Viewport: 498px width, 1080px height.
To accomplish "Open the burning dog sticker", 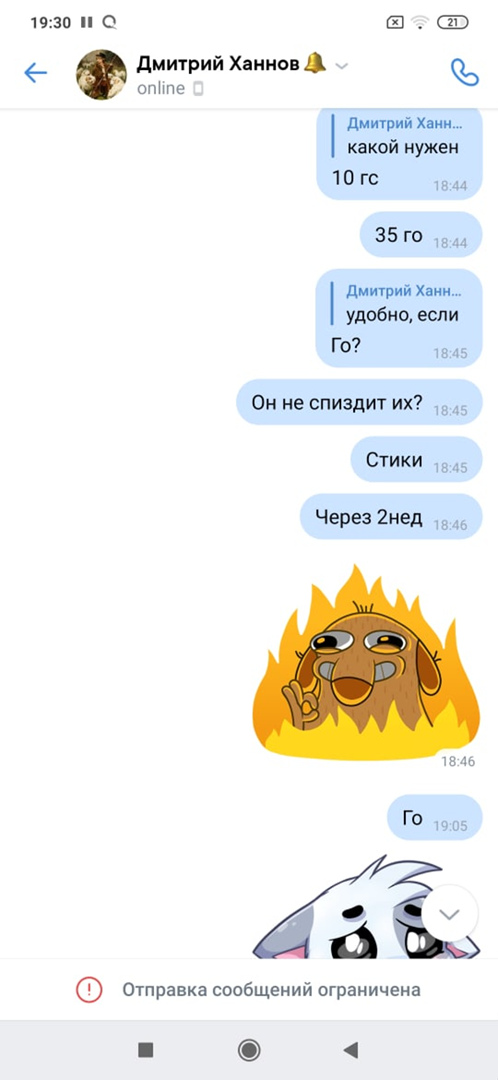I will (x=366, y=663).
